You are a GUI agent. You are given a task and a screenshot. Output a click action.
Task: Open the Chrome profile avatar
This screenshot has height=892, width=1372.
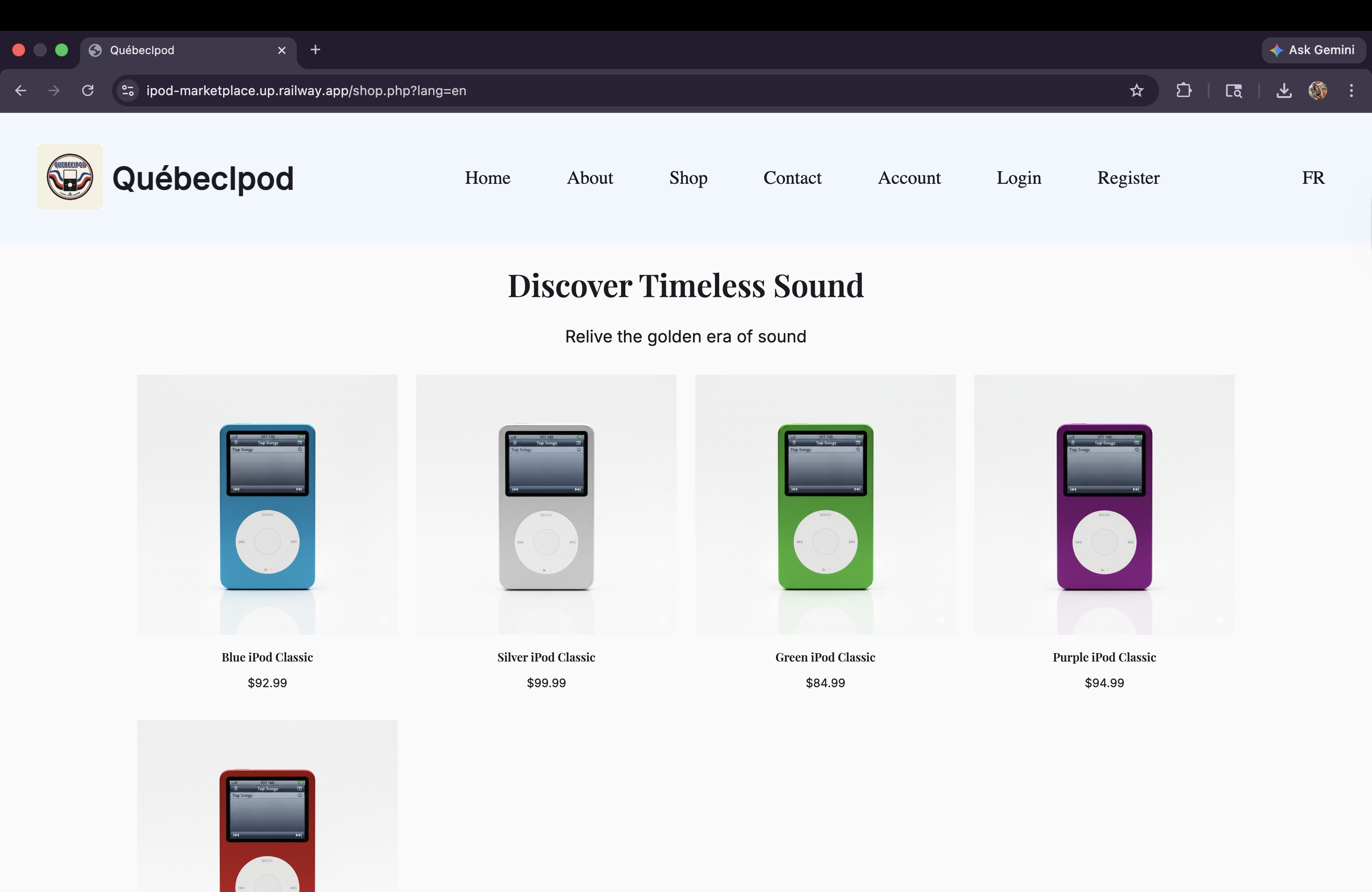tap(1317, 91)
